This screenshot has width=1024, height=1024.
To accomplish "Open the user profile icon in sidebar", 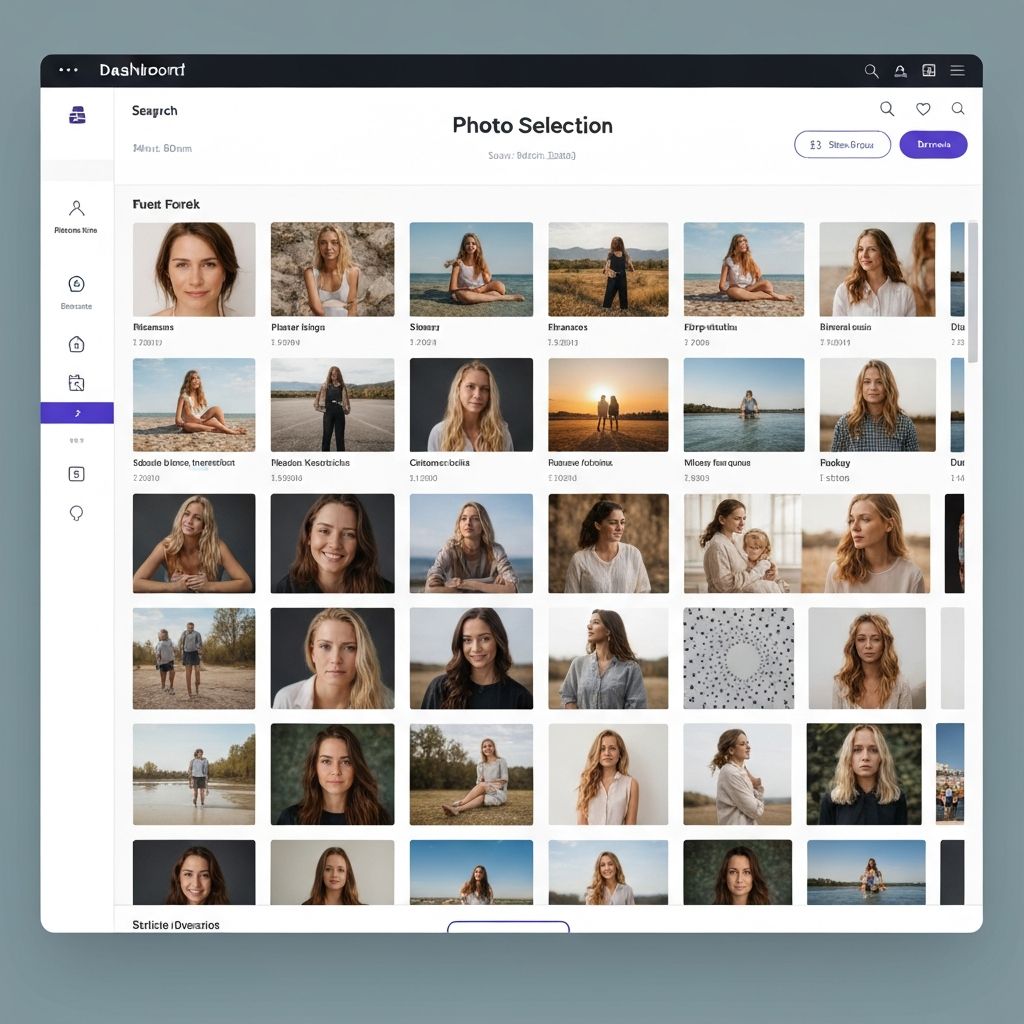I will 76,208.
